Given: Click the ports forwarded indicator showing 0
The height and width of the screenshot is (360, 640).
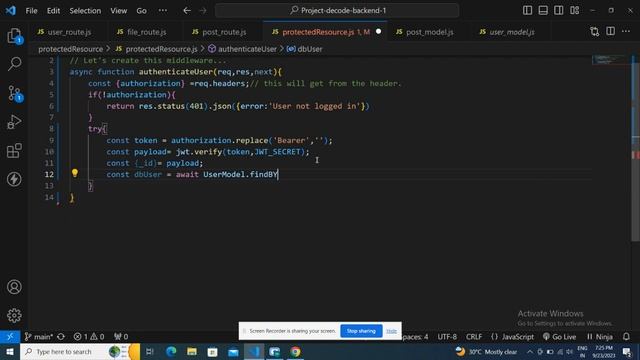Looking at the screenshot, I should [121, 337].
